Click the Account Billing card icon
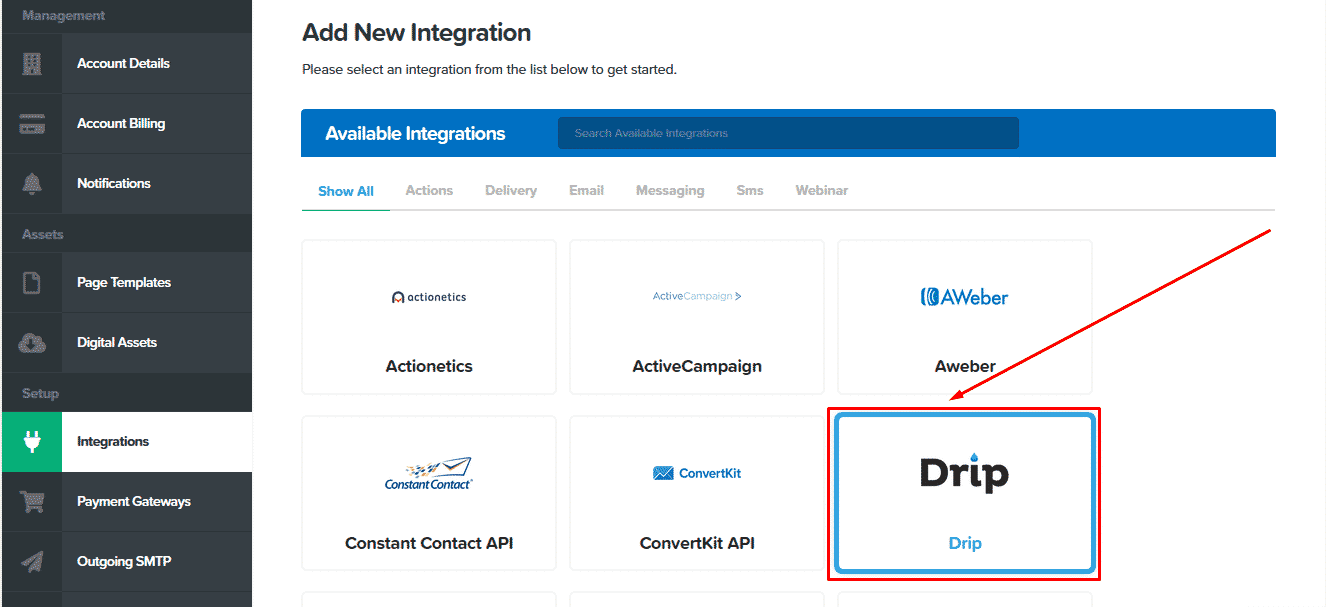Image resolution: width=1326 pixels, height=607 pixels. pyautogui.click(x=31, y=124)
